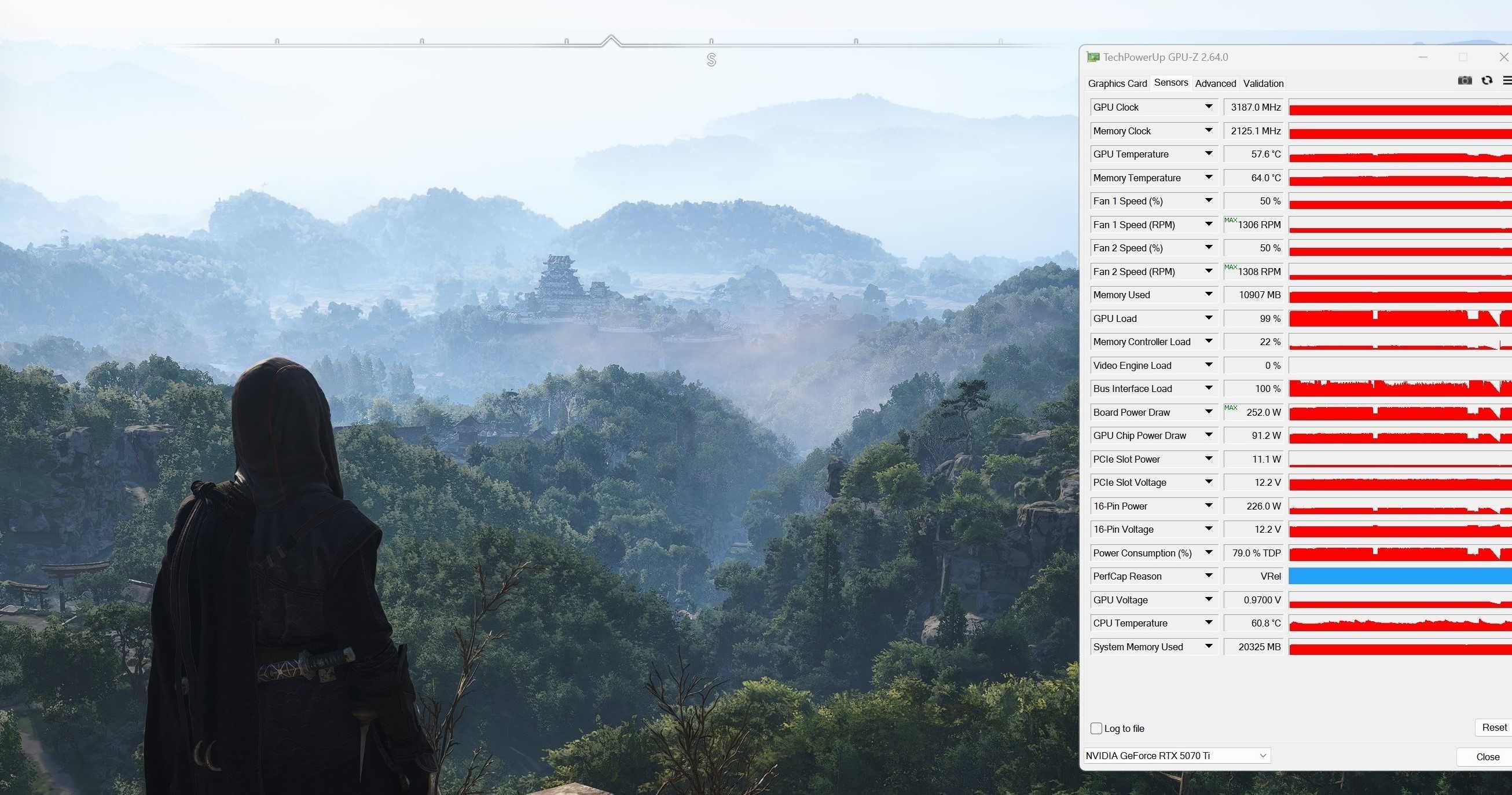Click the 64.0 °C memory temperature value

(x=1254, y=177)
